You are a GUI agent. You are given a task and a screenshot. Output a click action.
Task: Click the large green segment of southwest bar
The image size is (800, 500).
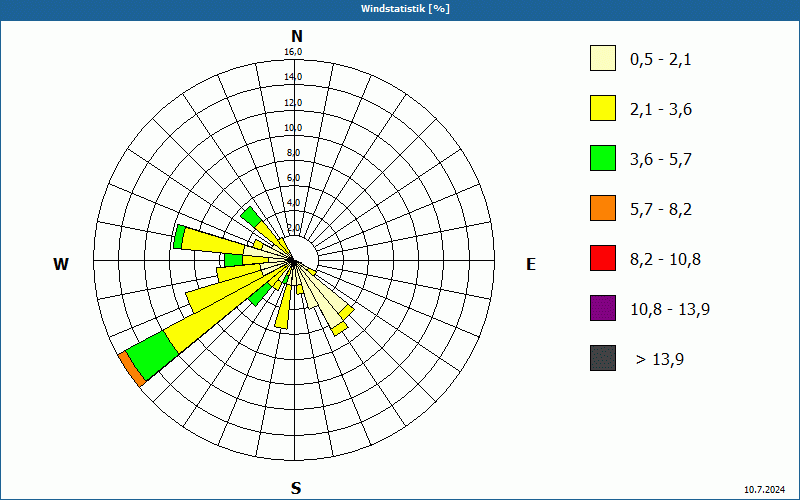pos(153,355)
